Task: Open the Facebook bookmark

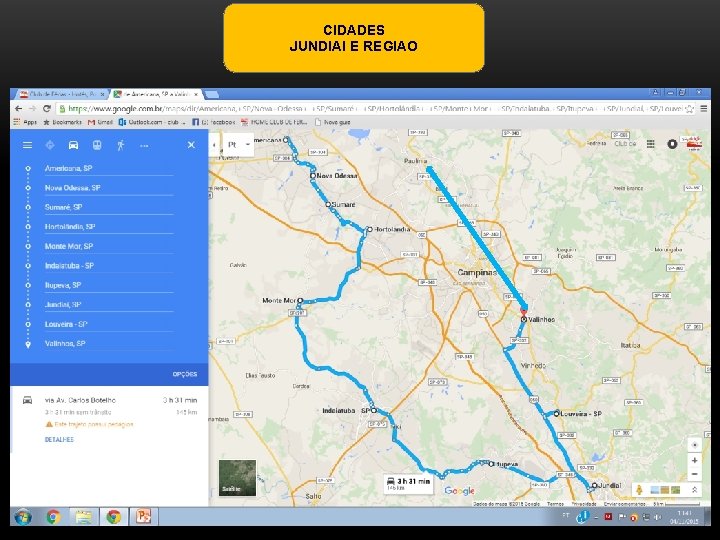Action: [214, 122]
